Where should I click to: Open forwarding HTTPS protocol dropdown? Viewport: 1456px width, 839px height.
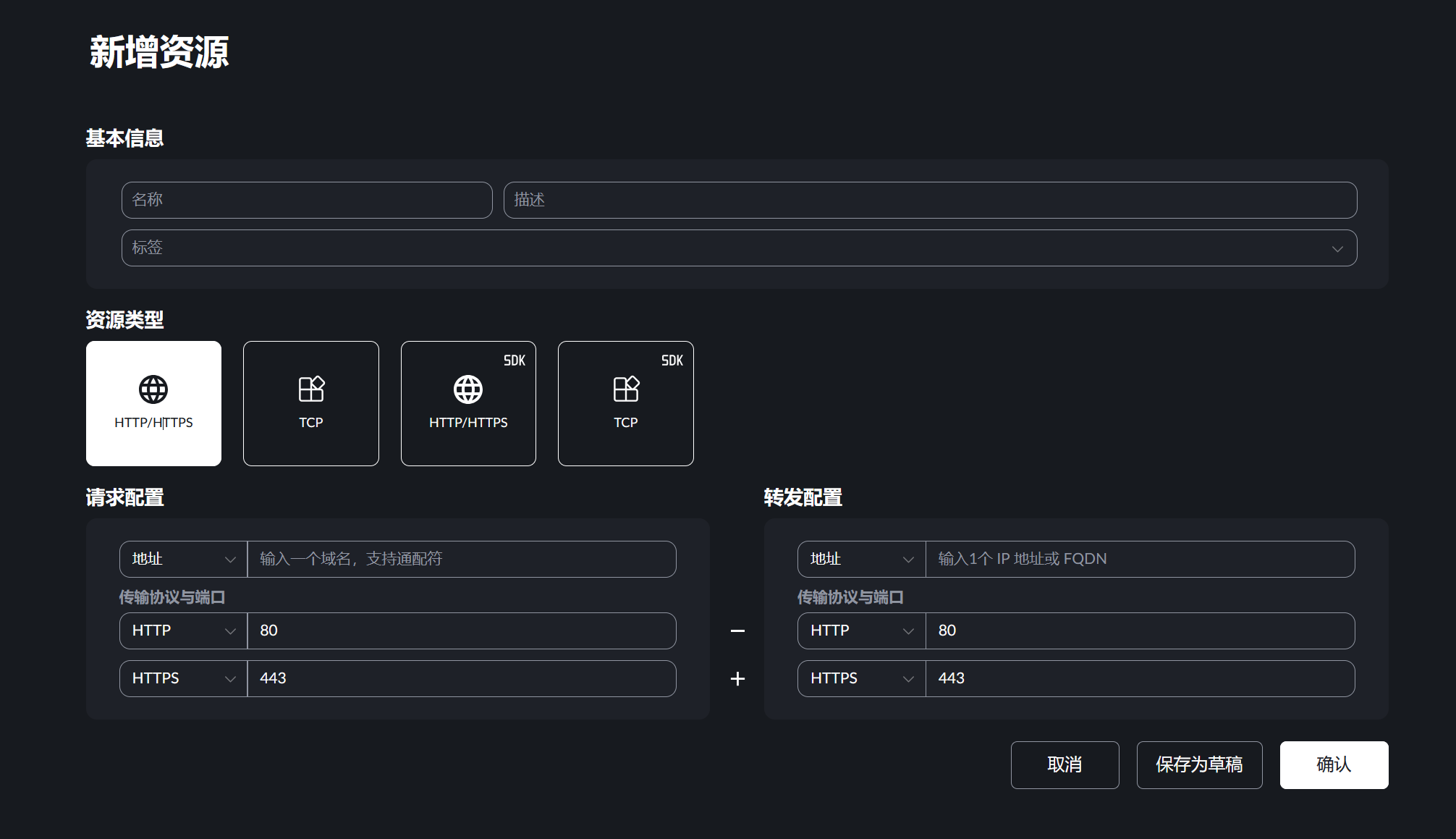click(x=861, y=678)
